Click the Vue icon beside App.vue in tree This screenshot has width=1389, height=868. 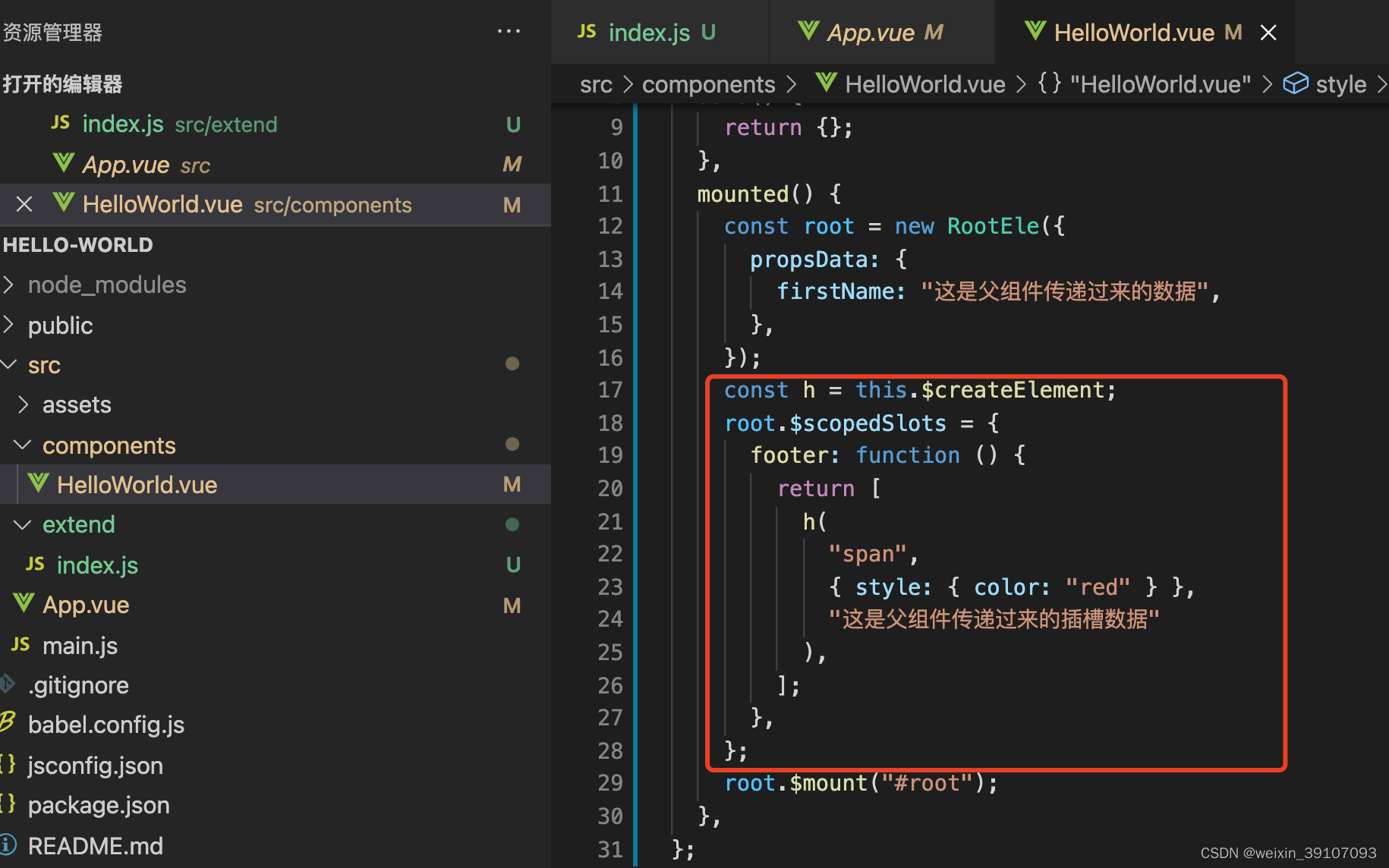[x=22, y=603]
